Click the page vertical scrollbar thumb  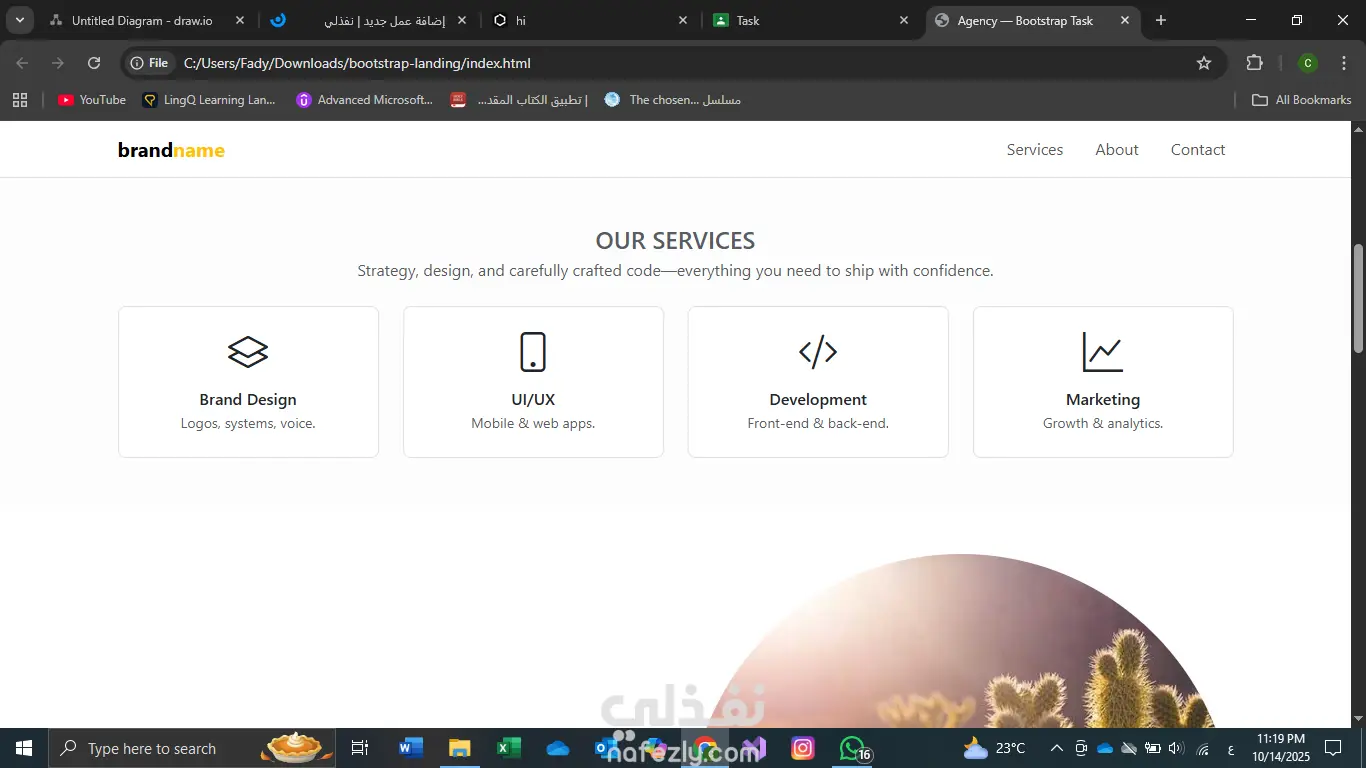click(1358, 298)
